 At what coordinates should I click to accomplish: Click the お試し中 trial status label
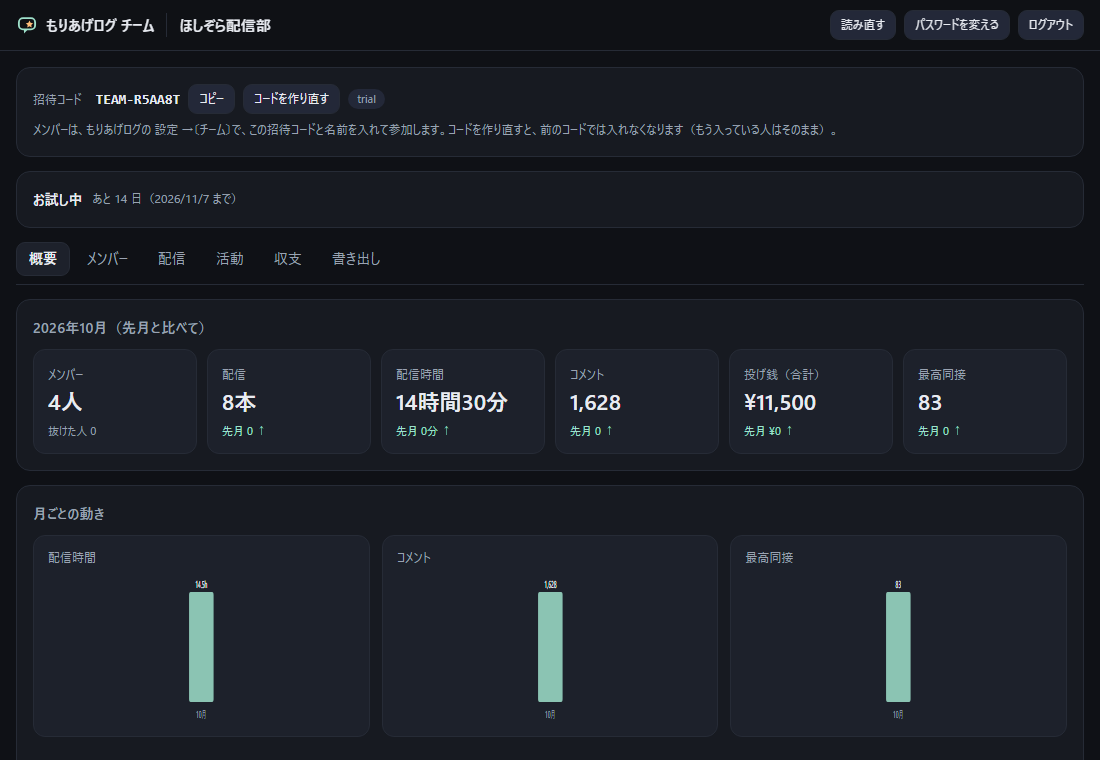click(58, 200)
